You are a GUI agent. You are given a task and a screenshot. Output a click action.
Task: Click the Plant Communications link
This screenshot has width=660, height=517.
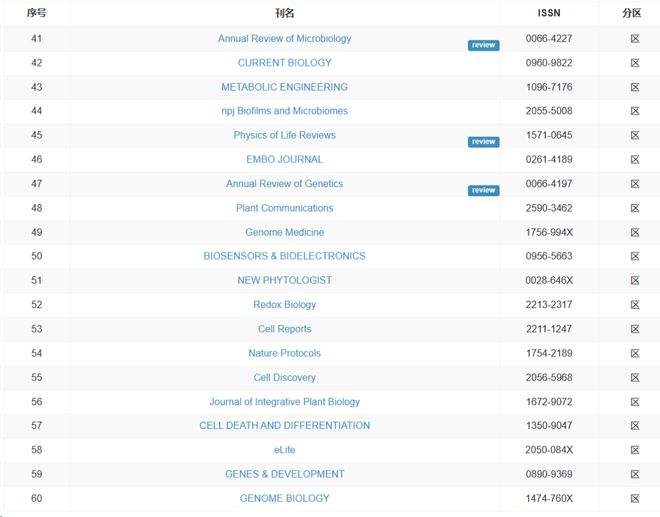tap(284, 208)
